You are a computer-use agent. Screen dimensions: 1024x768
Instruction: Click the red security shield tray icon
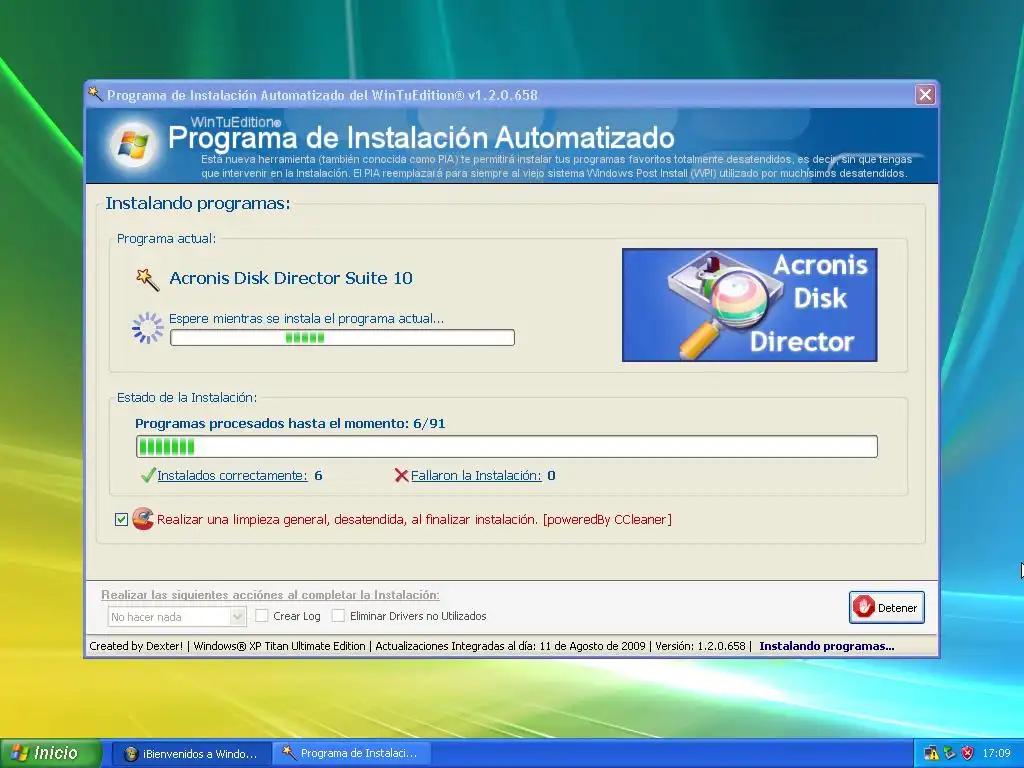967,754
